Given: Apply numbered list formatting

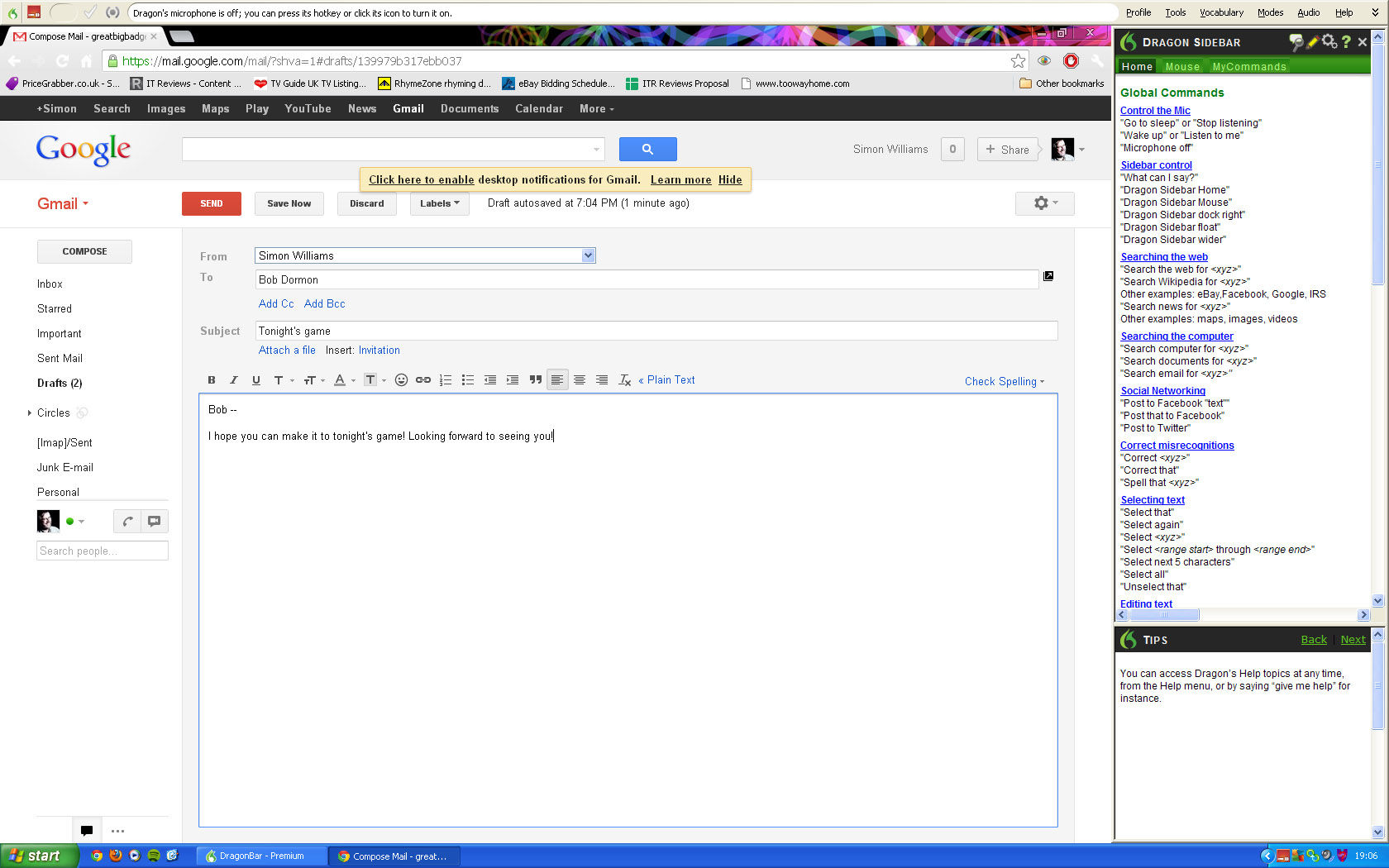Looking at the screenshot, I should pyautogui.click(x=446, y=380).
